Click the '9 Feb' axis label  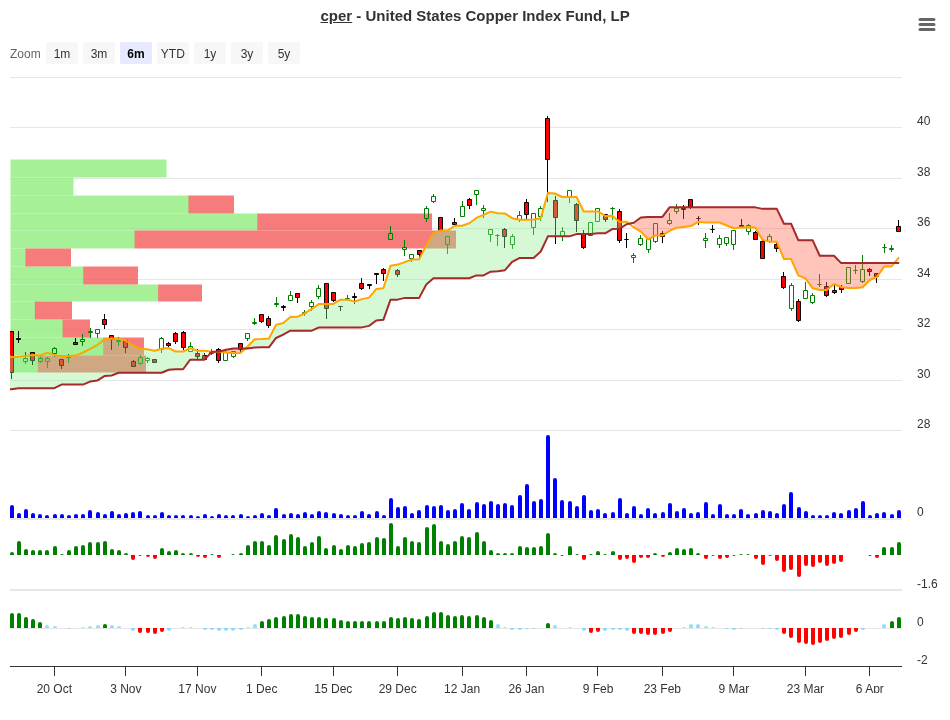pos(598,688)
